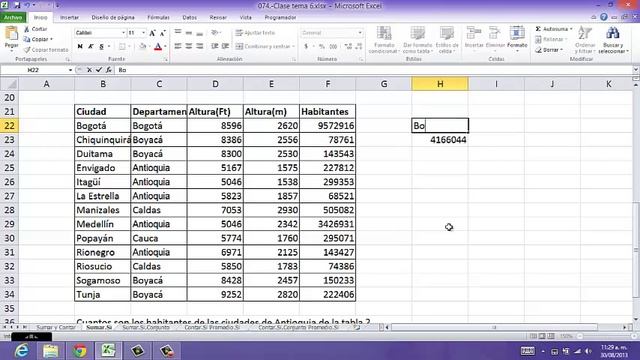Click the currency format $ icon

(306, 47)
